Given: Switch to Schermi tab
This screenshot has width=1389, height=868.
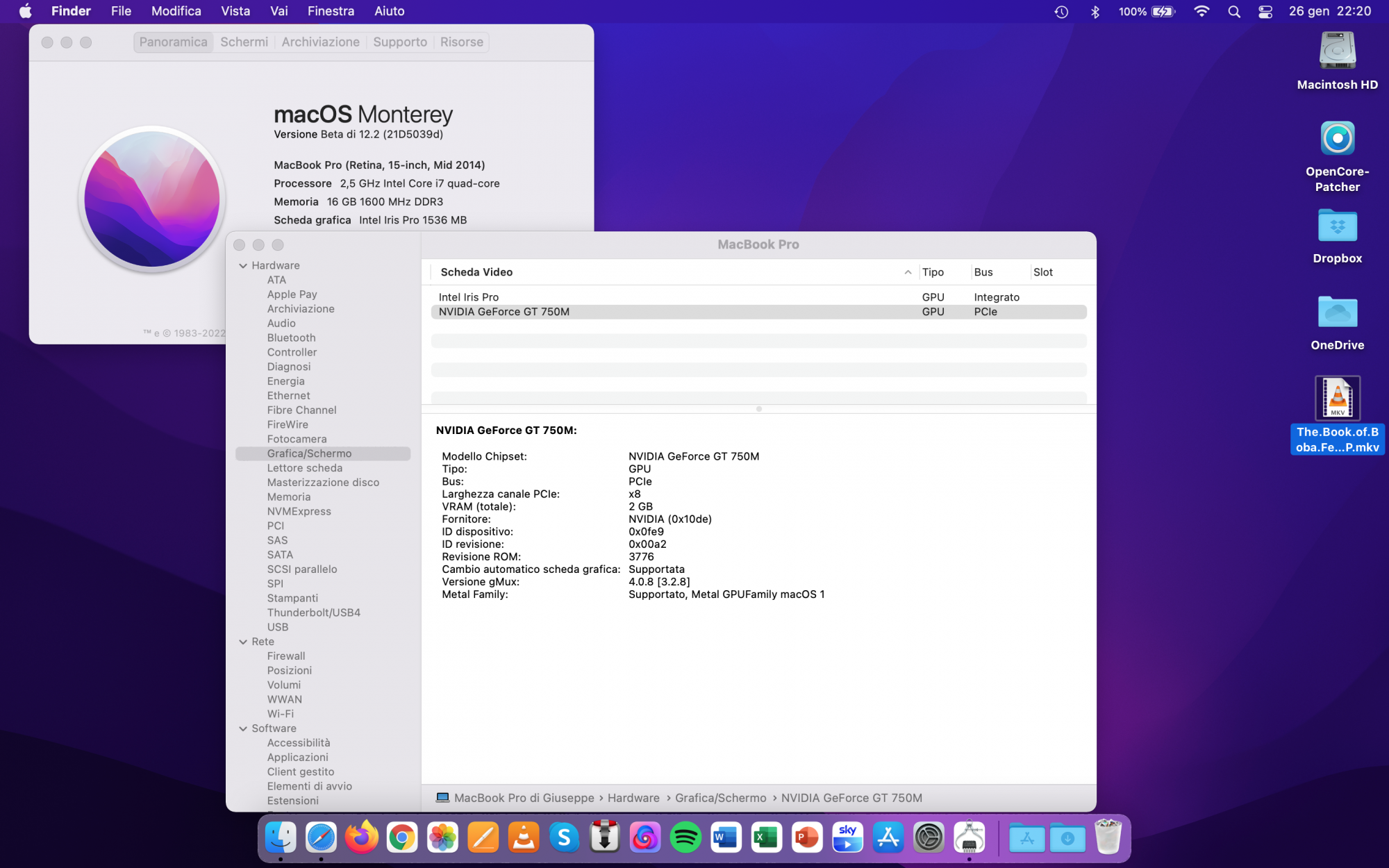Looking at the screenshot, I should click(244, 42).
